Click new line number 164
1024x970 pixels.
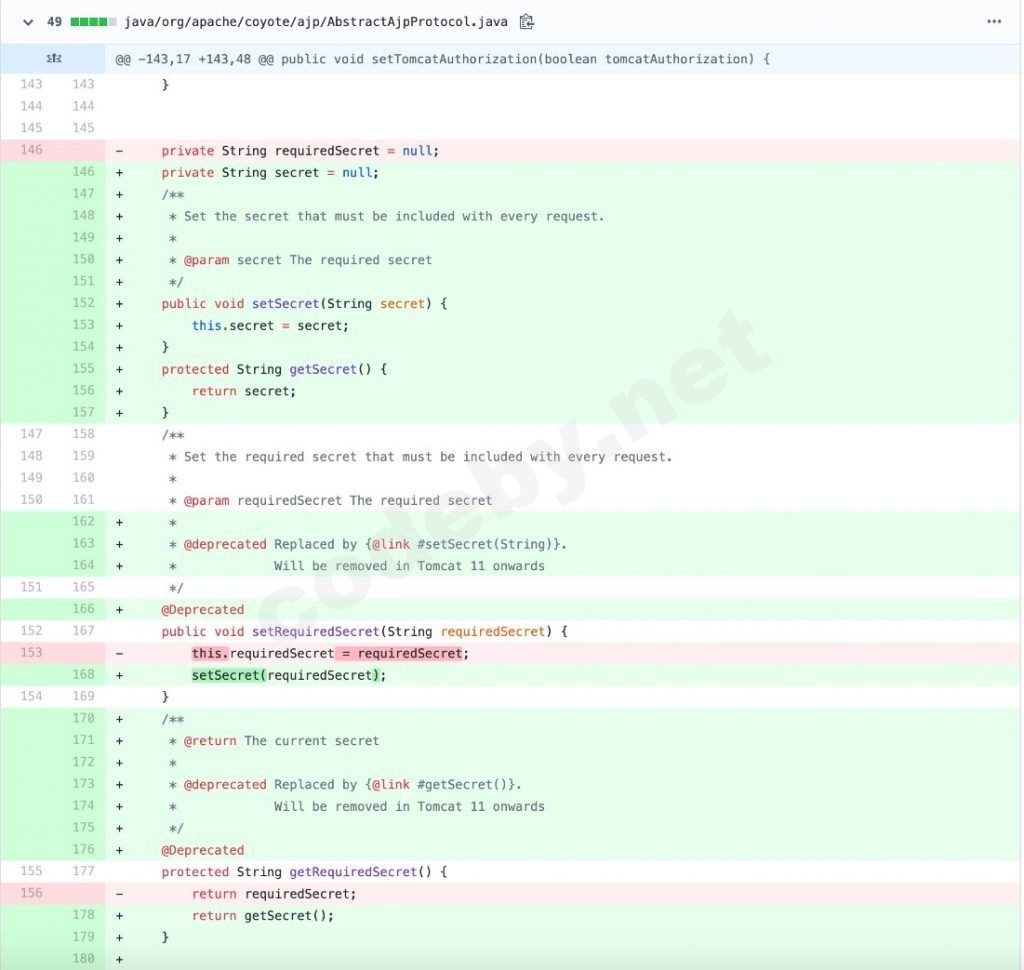click(x=83, y=565)
